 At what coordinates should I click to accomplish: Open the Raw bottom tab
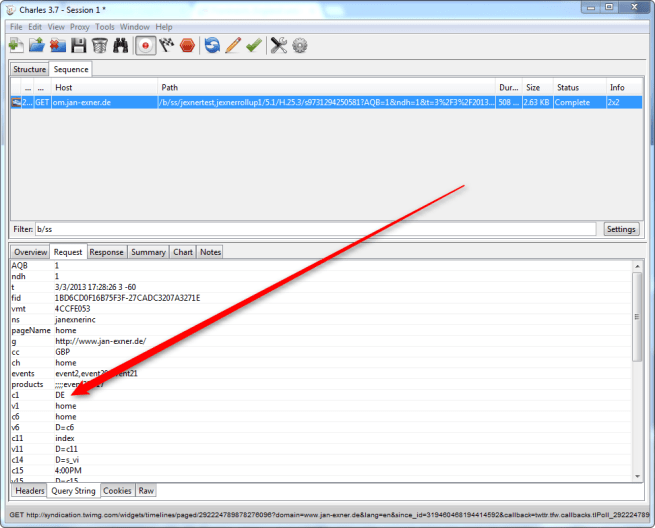pyautogui.click(x=146, y=490)
